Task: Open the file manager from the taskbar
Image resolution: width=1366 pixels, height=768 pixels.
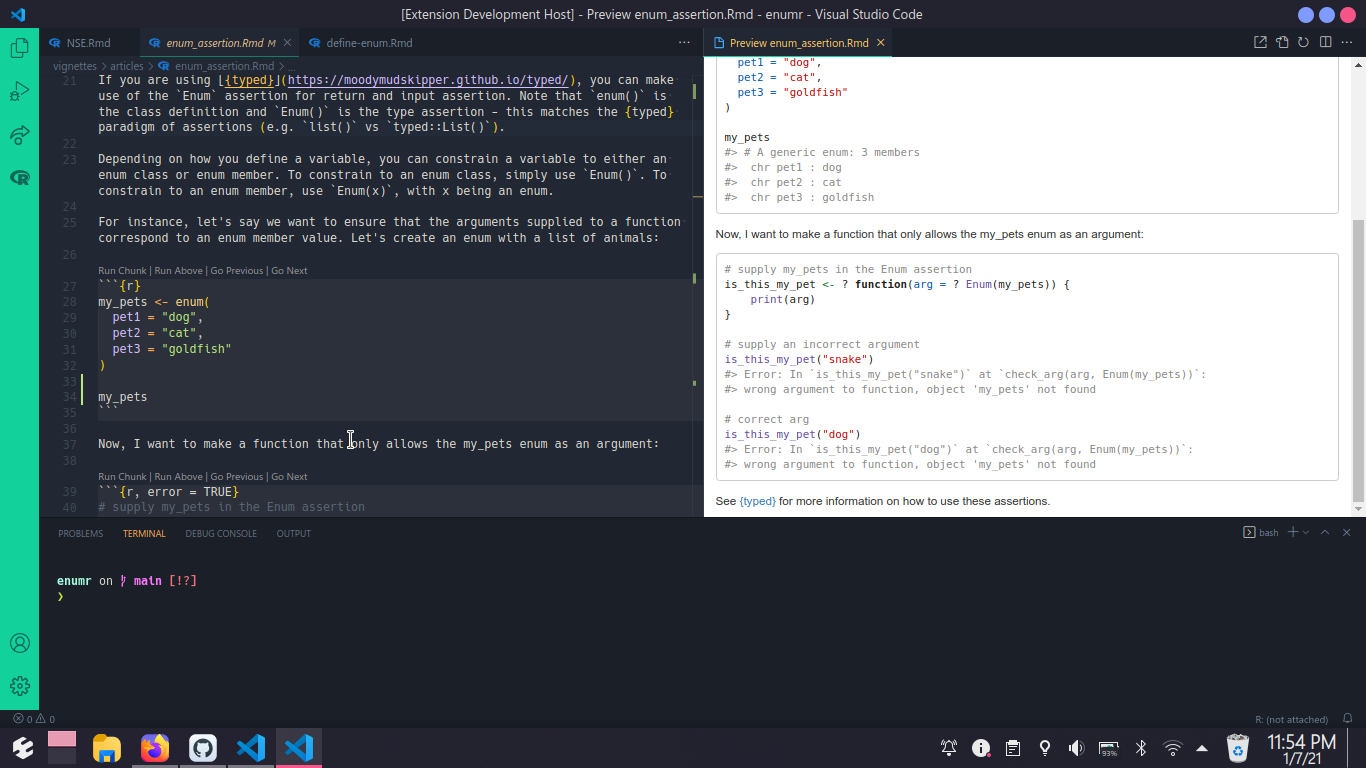Action: click(107, 747)
